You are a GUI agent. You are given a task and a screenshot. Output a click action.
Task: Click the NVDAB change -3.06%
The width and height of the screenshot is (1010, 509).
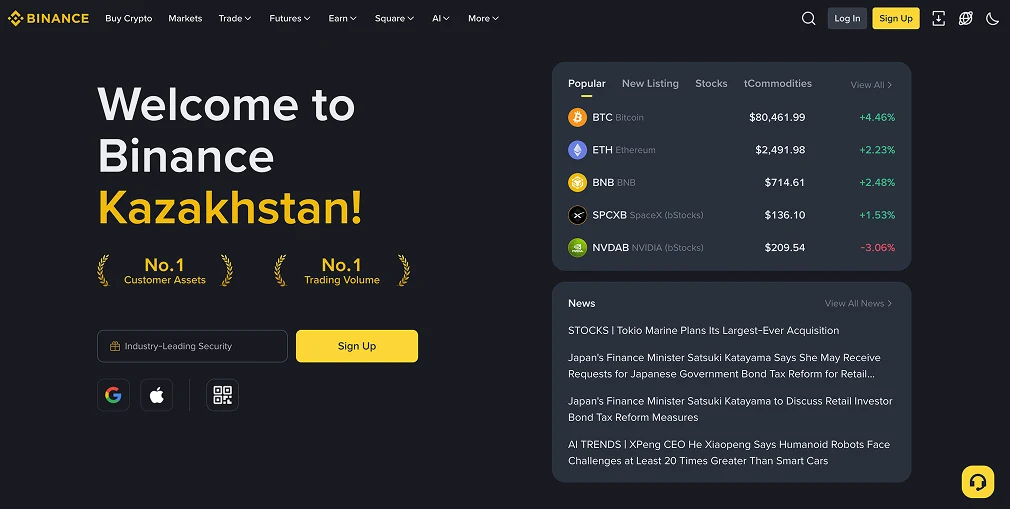[877, 247]
